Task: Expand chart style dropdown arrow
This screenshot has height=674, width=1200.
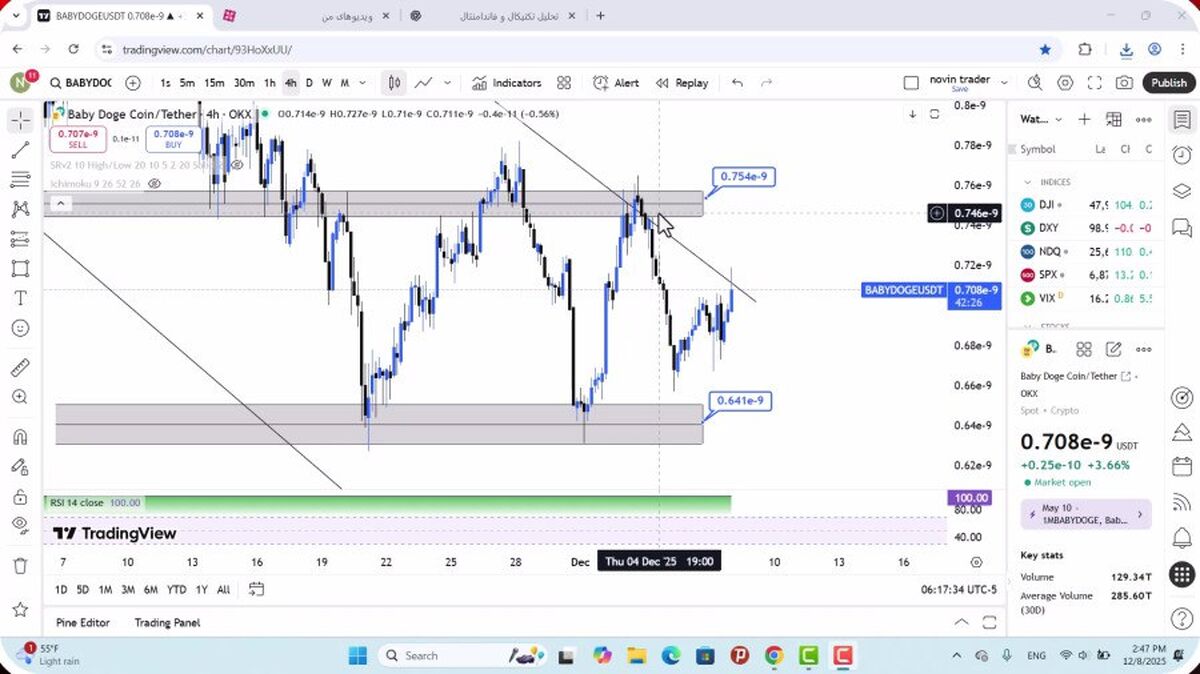Action: (447, 83)
